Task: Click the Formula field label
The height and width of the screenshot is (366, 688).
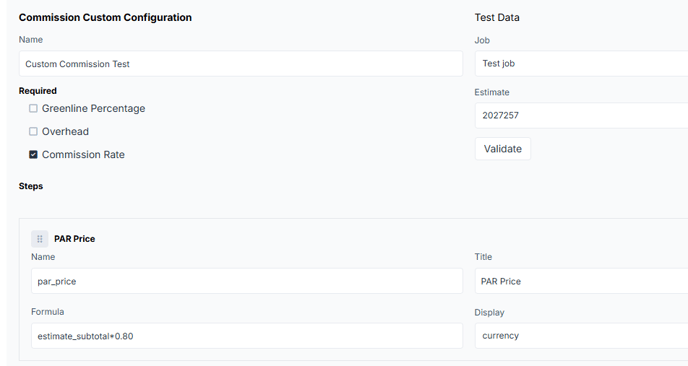Action: (47, 312)
